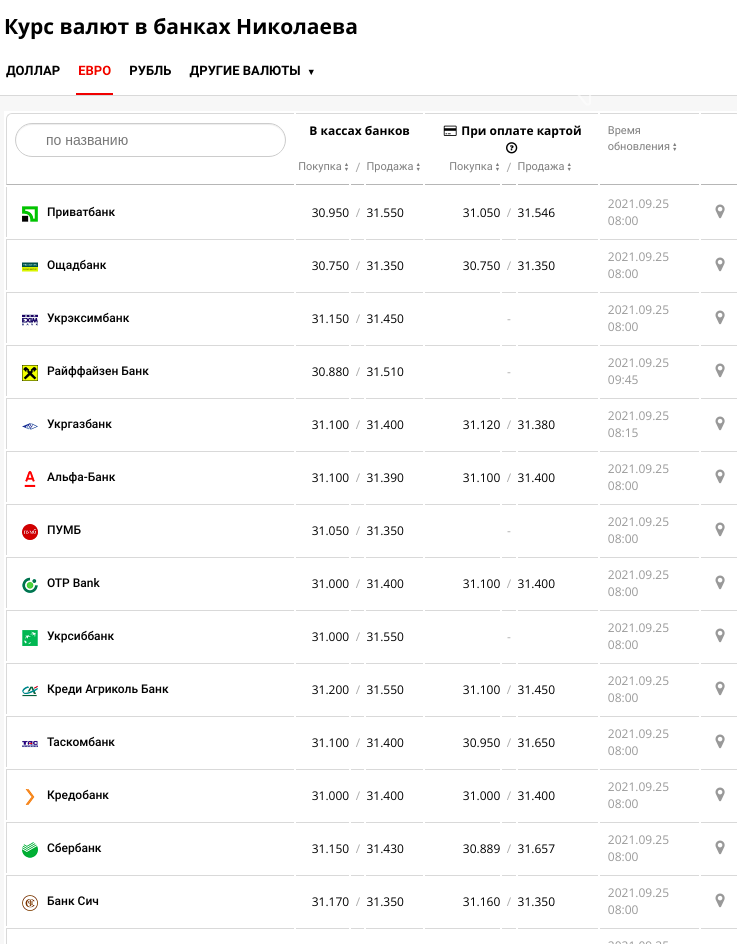Open the Райффайзен Банк link
Viewport: 737px width, 944px height.
pyautogui.click(x=98, y=371)
